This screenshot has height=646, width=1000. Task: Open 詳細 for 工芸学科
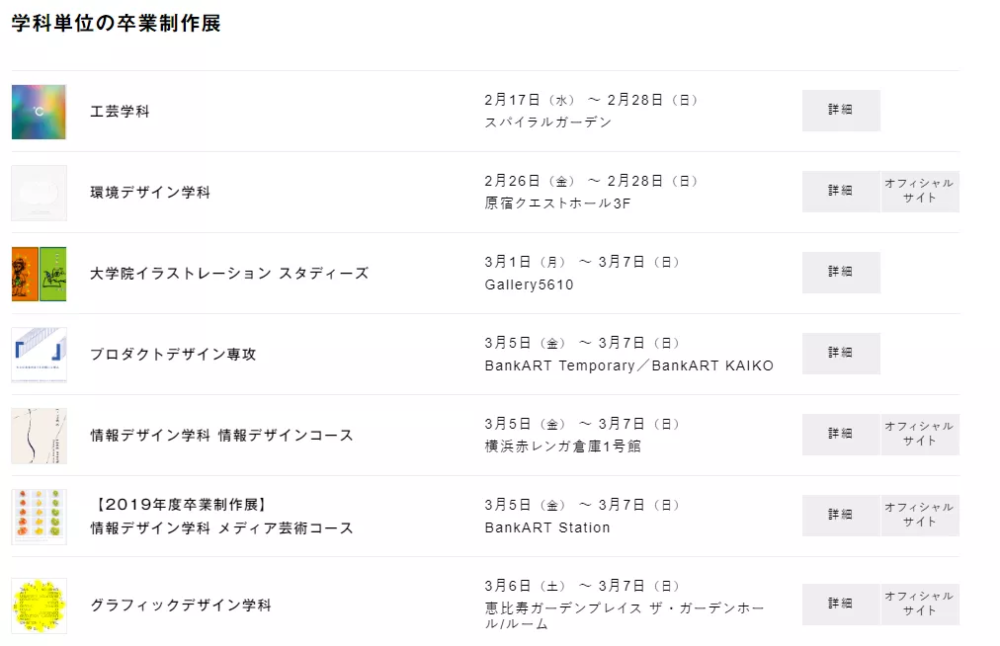(840, 111)
